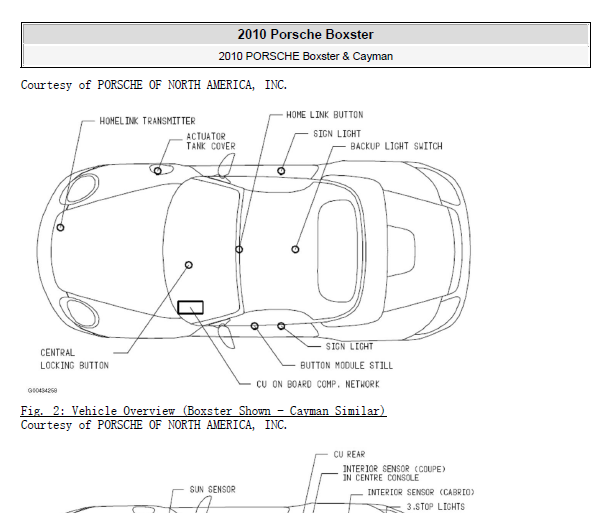Click the CU REAR label

click(x=349, y=454)
